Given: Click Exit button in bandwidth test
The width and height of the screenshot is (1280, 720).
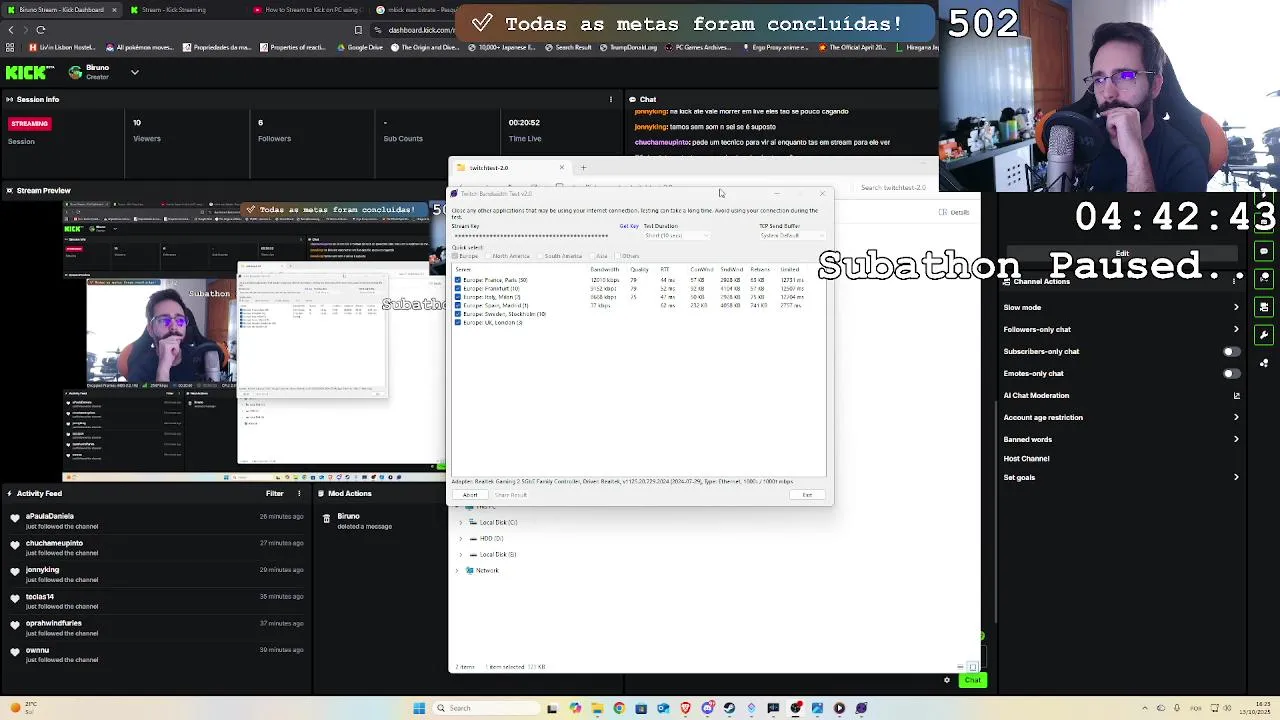Looking at the screenshot, I should tap(807, 495).
